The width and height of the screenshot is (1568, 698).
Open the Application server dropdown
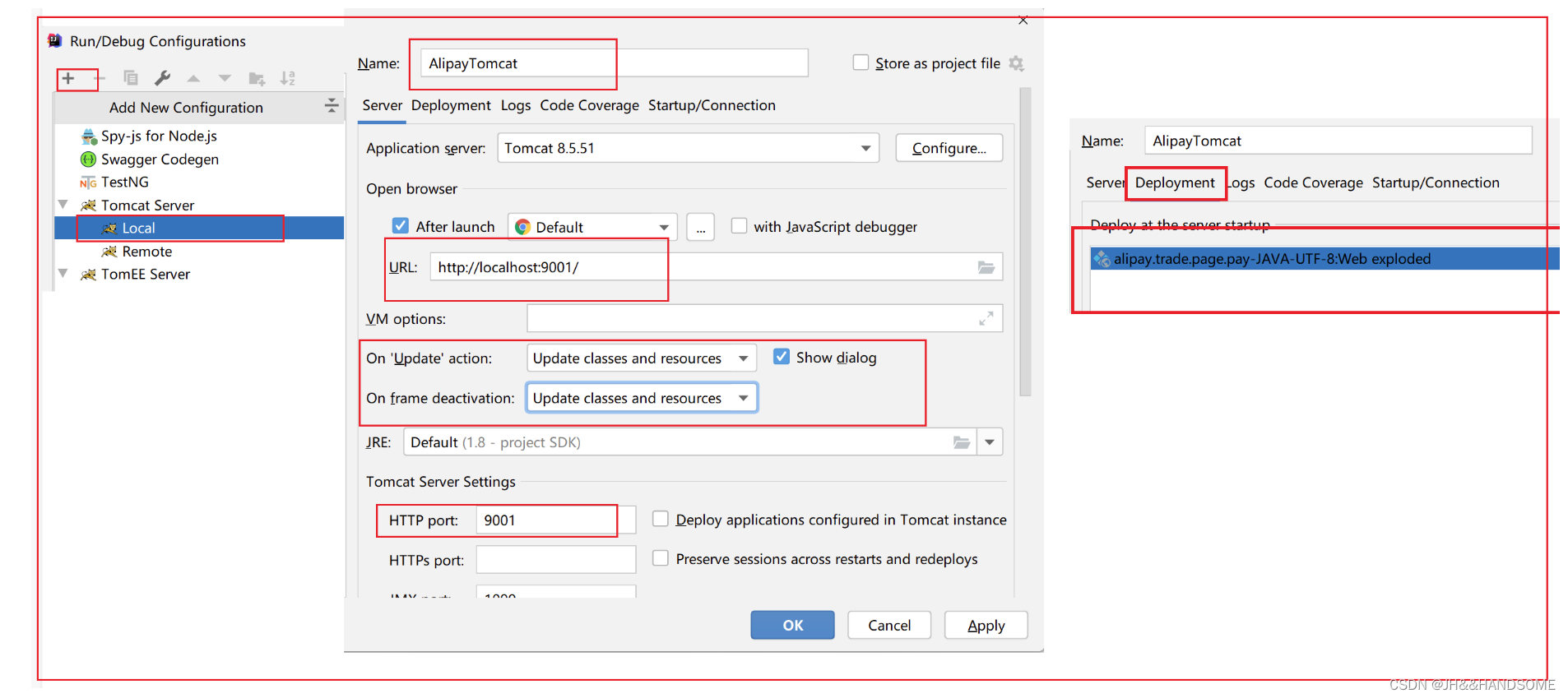pyautogui.click(x=689, y=148)
